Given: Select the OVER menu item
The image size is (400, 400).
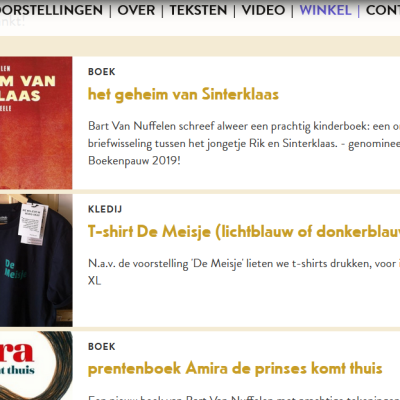Looking at the screenshot, I should coord(136,10).
